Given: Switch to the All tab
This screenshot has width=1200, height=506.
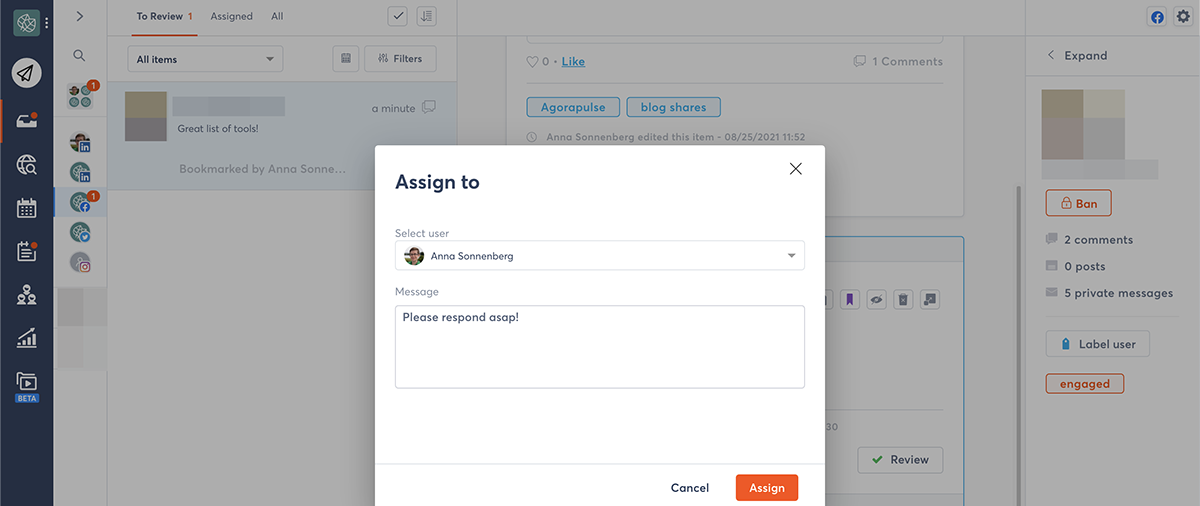Looking at the screenshot, I should coord(277,17).
